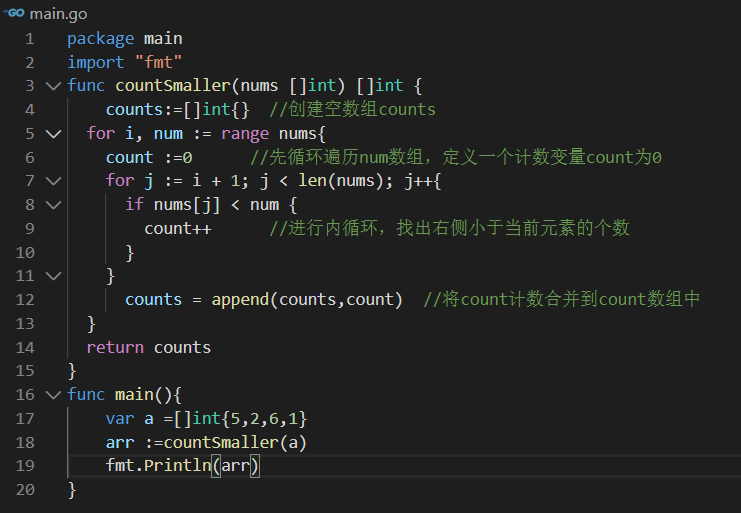The width and height of the screenshot is (741, 513).
Task: Collapse the main function fold on line 16
Action: click(53, 395)
